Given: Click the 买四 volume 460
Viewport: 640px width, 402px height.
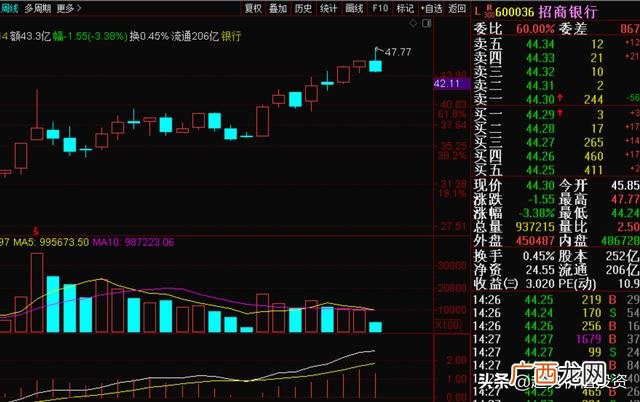Looking at the screenshot, I should (593, 156).
